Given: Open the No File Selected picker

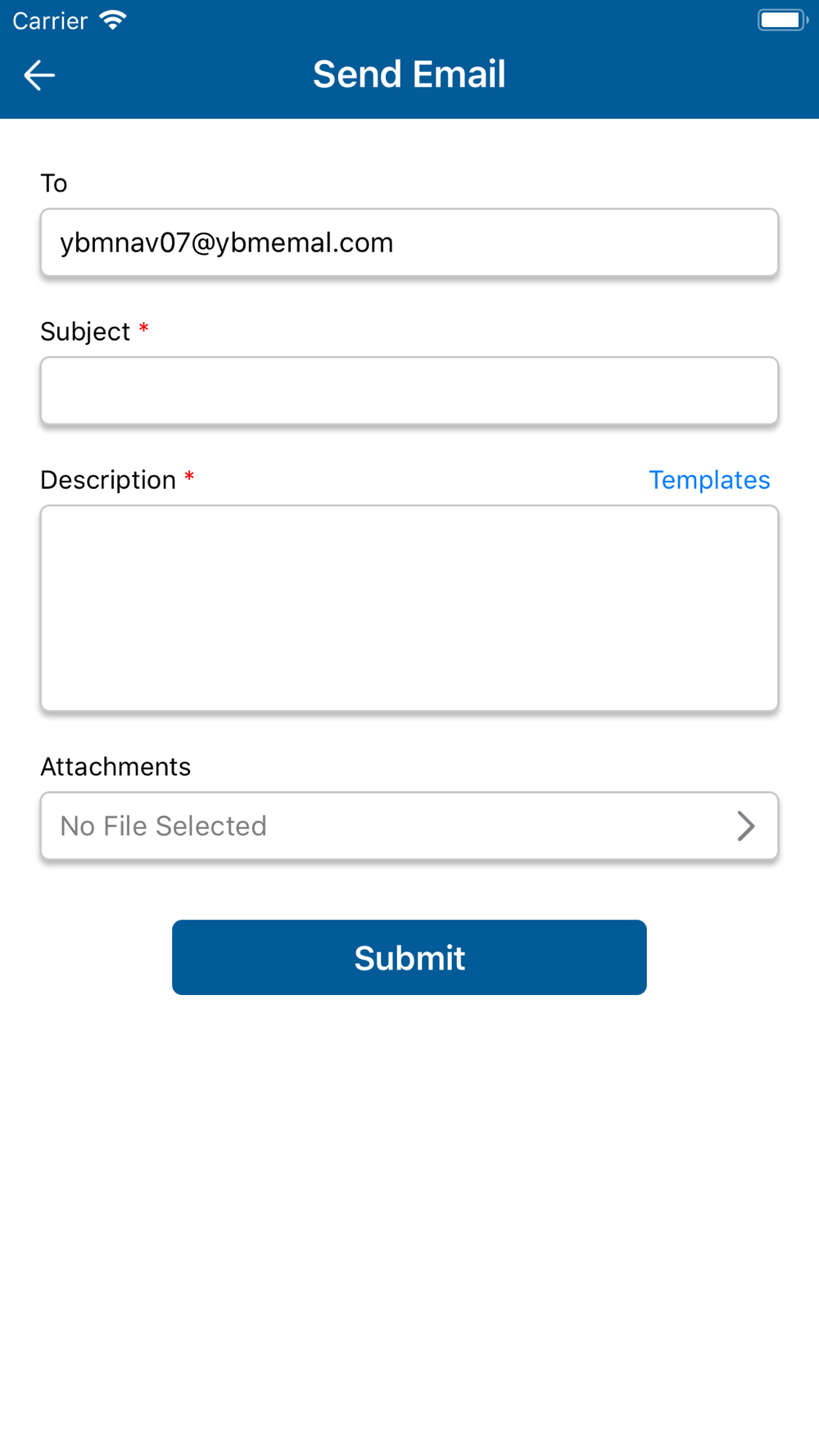Looking at the screenshot, I should pyautogui.click(x=409, y=825).
